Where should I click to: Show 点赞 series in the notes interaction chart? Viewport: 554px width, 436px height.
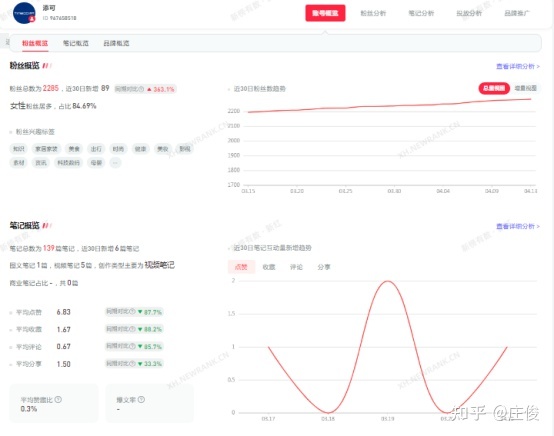tap(241, 267)
